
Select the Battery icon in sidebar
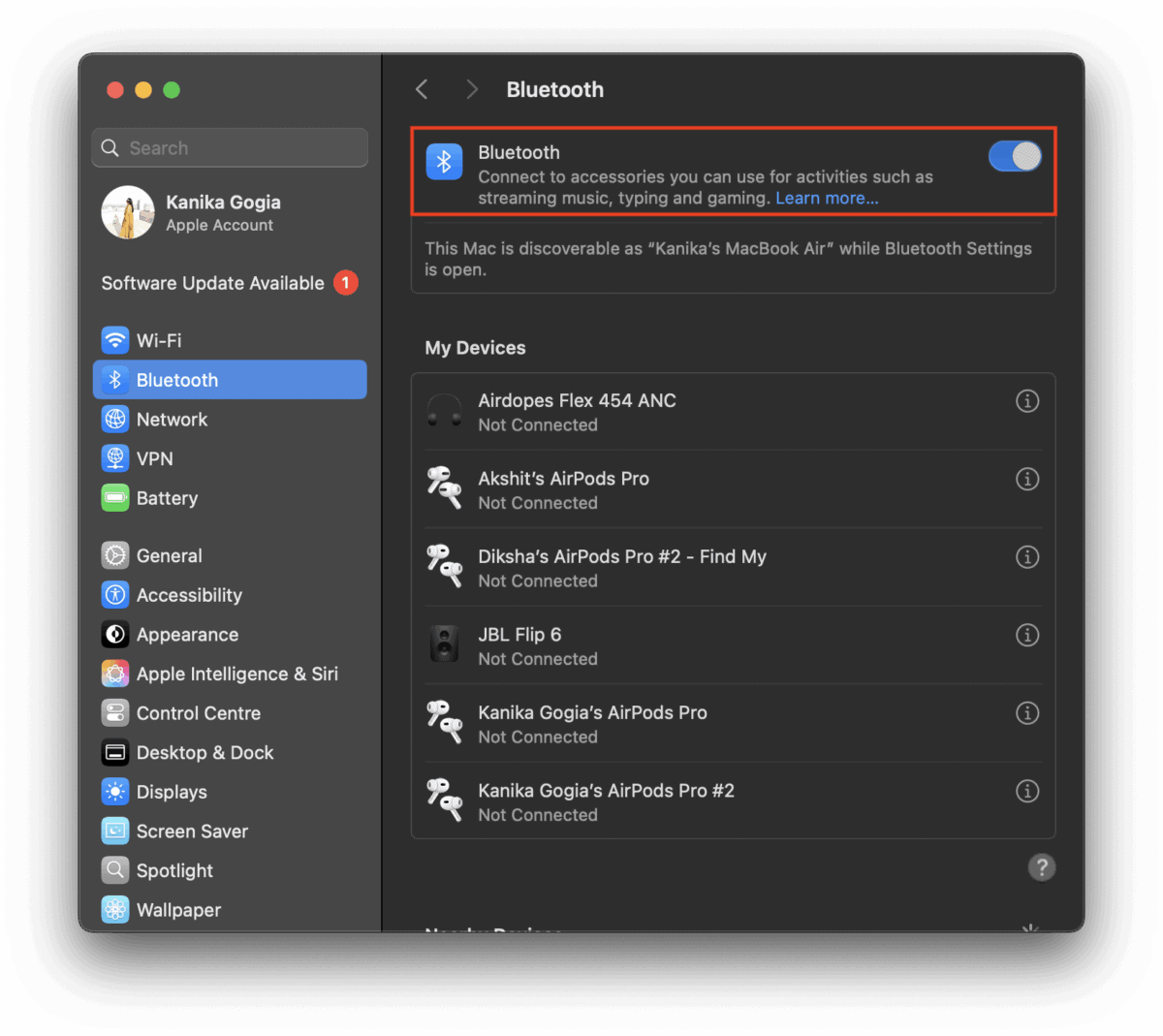115,497
